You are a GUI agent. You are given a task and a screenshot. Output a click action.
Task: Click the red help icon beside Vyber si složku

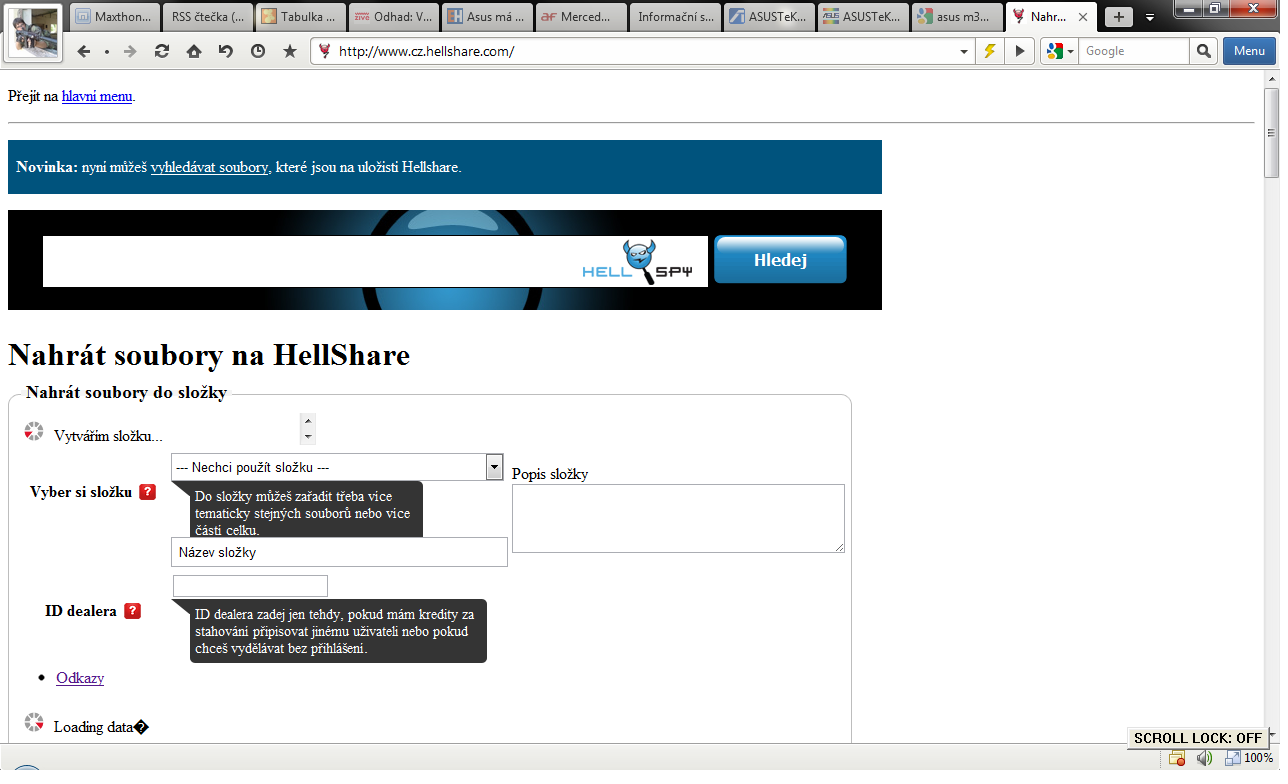[x=147, y=492]
